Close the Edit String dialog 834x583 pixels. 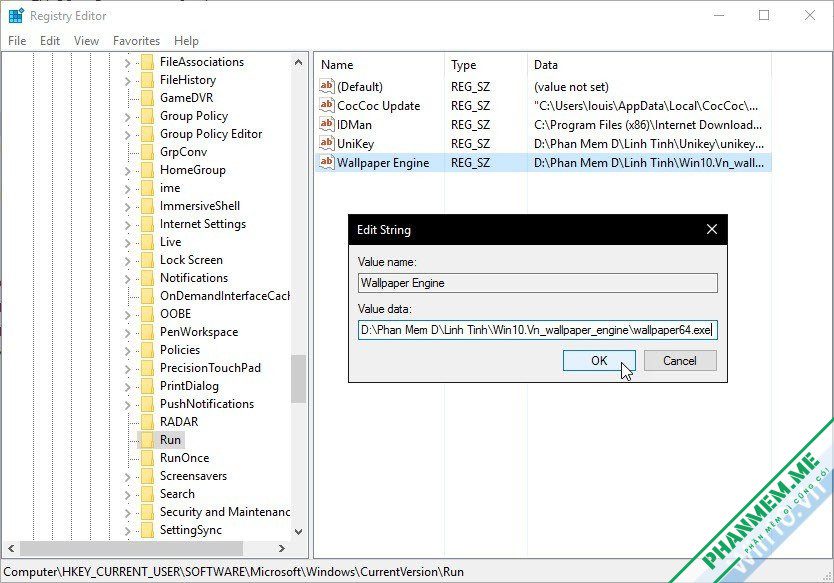pos(712,229)
